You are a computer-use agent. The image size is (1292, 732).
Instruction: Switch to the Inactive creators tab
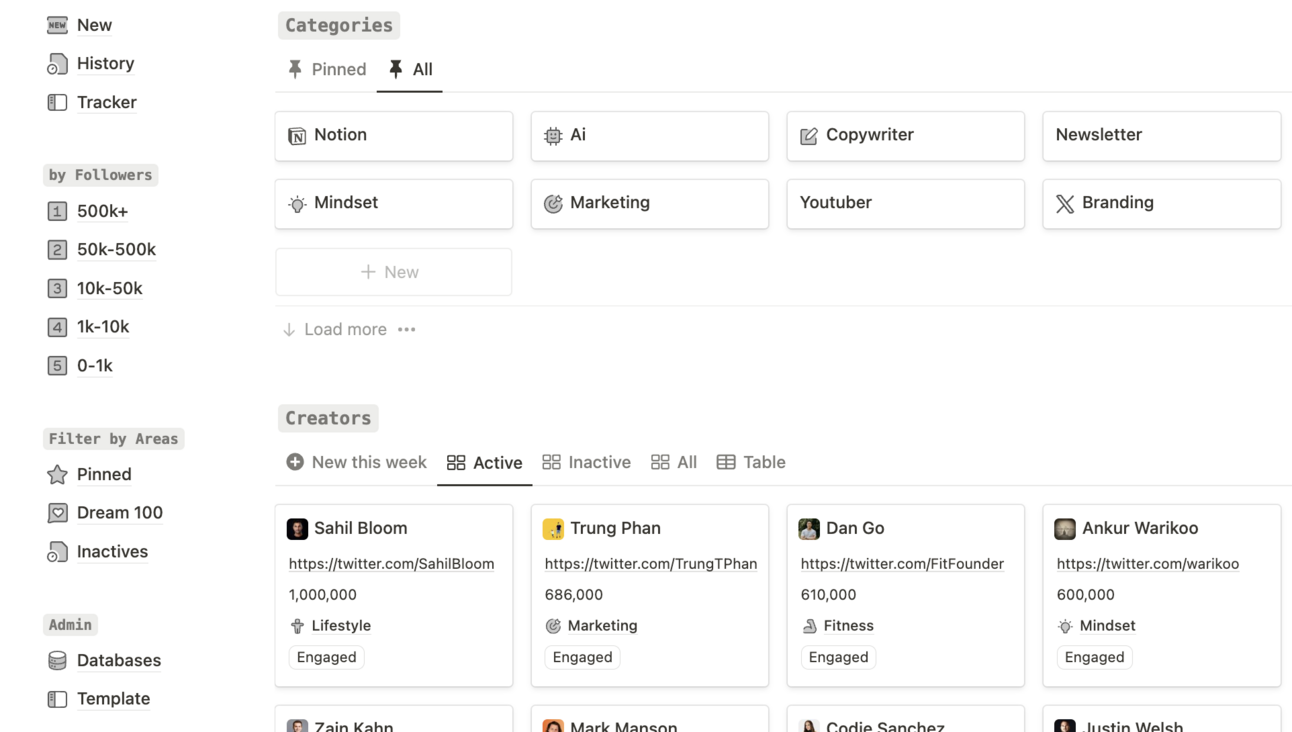(x=586, y=462)
